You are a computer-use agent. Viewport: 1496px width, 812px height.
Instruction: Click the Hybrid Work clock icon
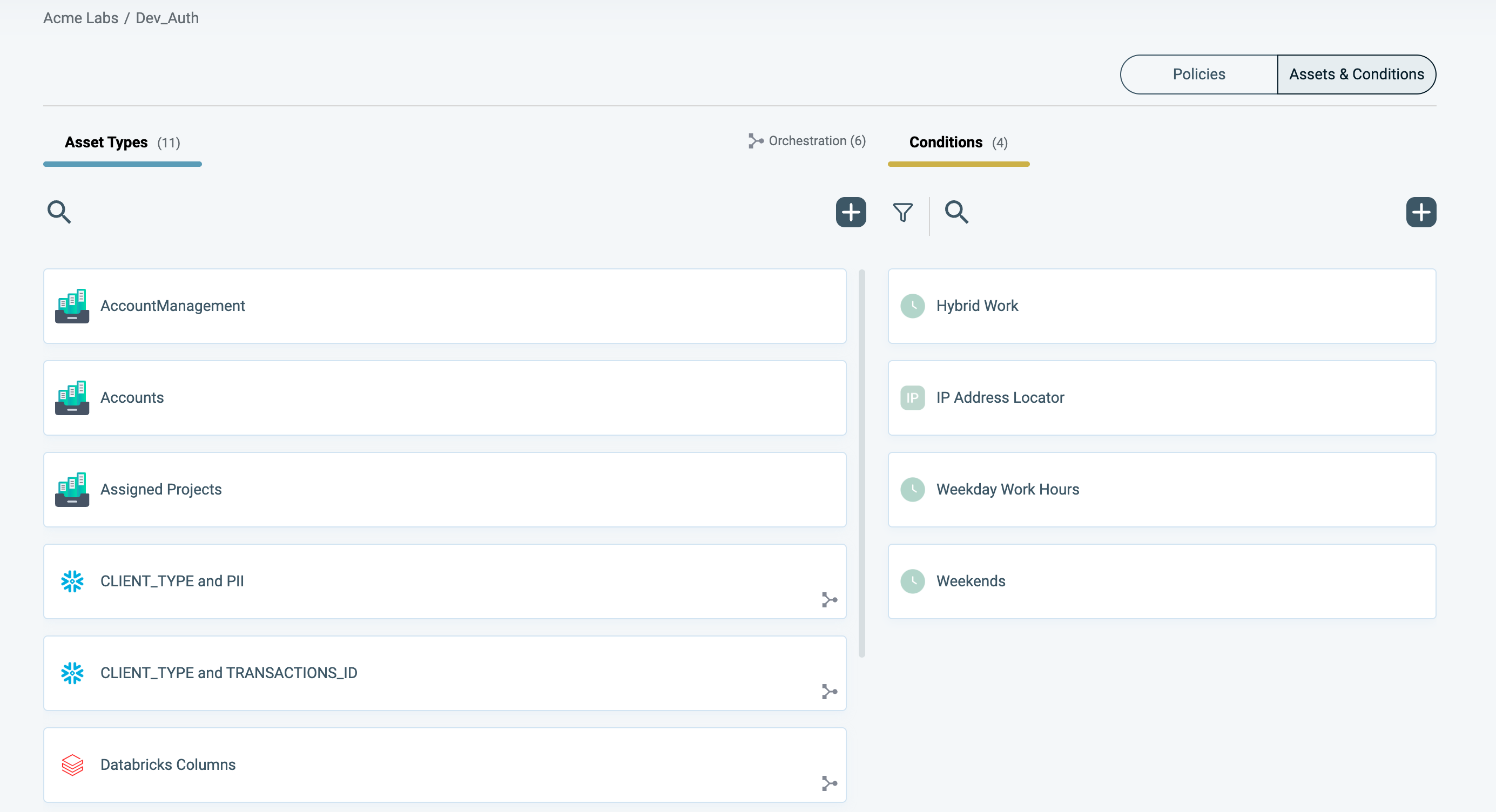click(x=912, y=306)
